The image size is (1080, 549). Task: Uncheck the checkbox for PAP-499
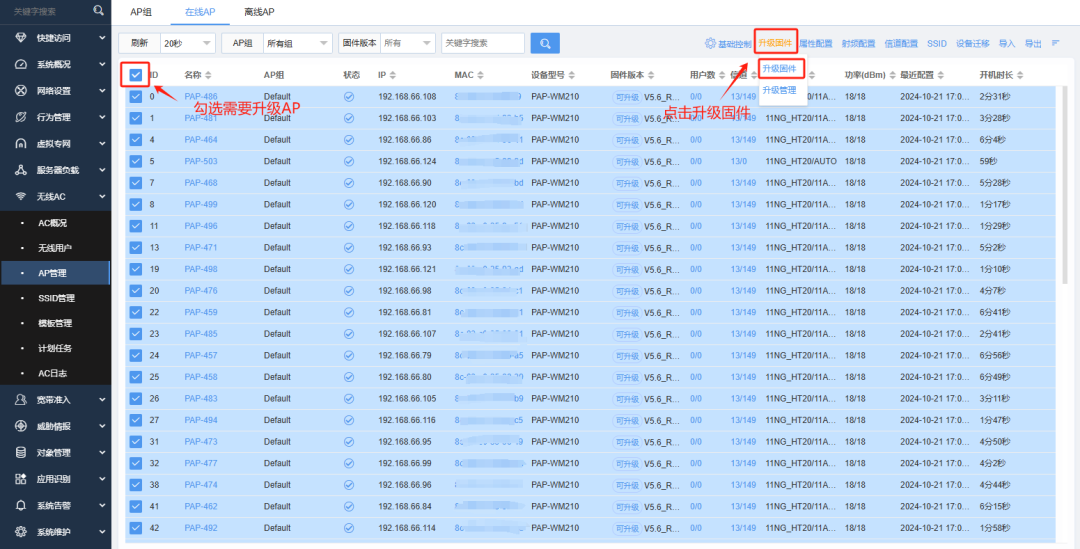click(136, 205)
